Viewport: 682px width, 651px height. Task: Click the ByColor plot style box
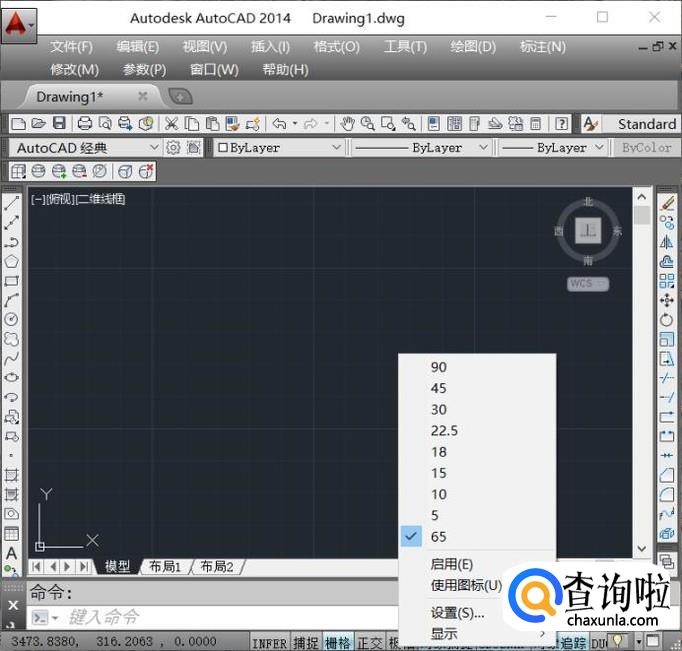[646, 148]
